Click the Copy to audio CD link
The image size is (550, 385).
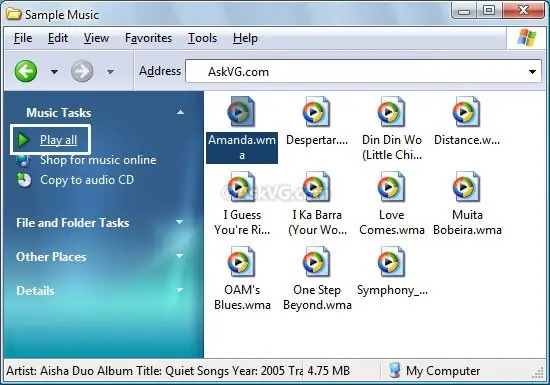point(87,180)
